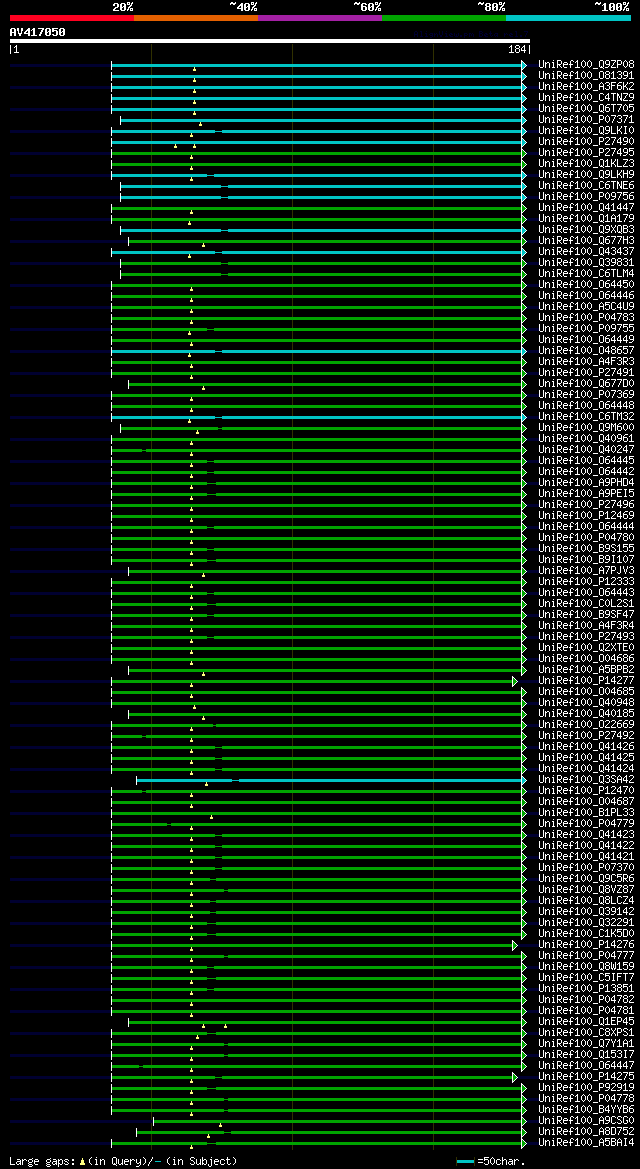The height and width of the screenshot is (1169, 640).
Task: Select the UniRef100_Q1EP45 label
Action: 586,1021
